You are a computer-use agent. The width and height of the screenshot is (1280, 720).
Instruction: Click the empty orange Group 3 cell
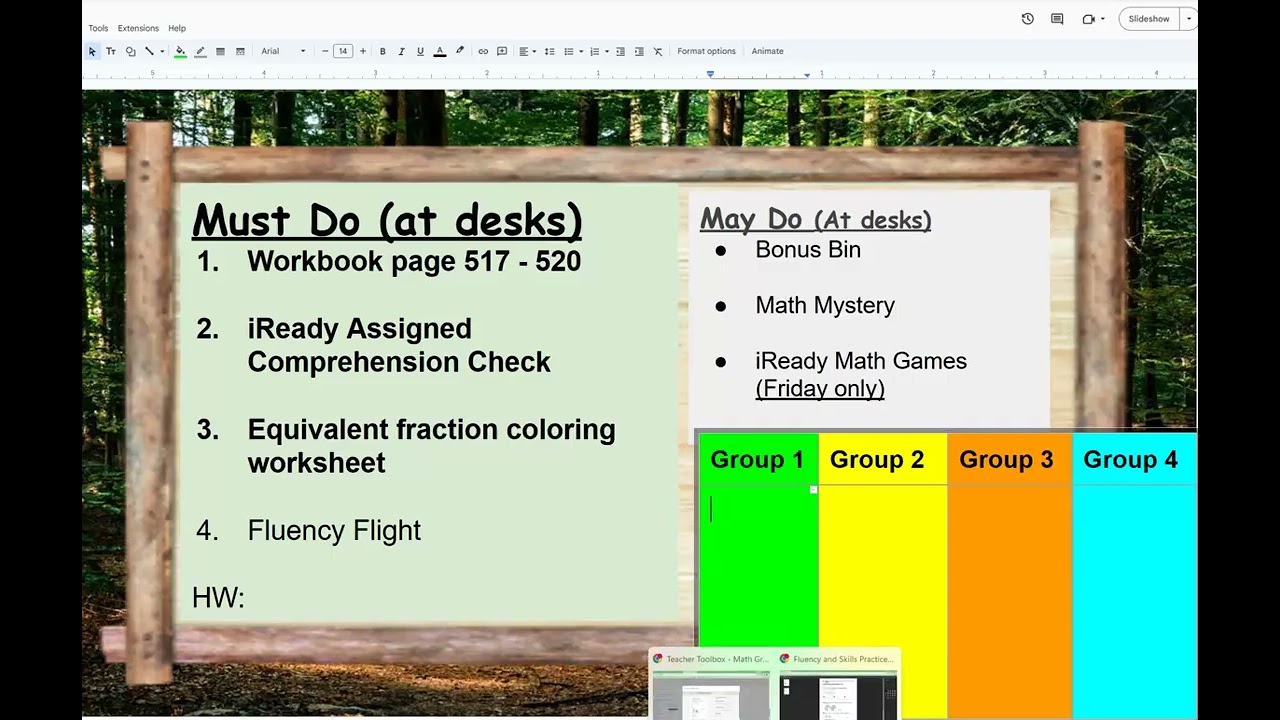click(1009, 600)
